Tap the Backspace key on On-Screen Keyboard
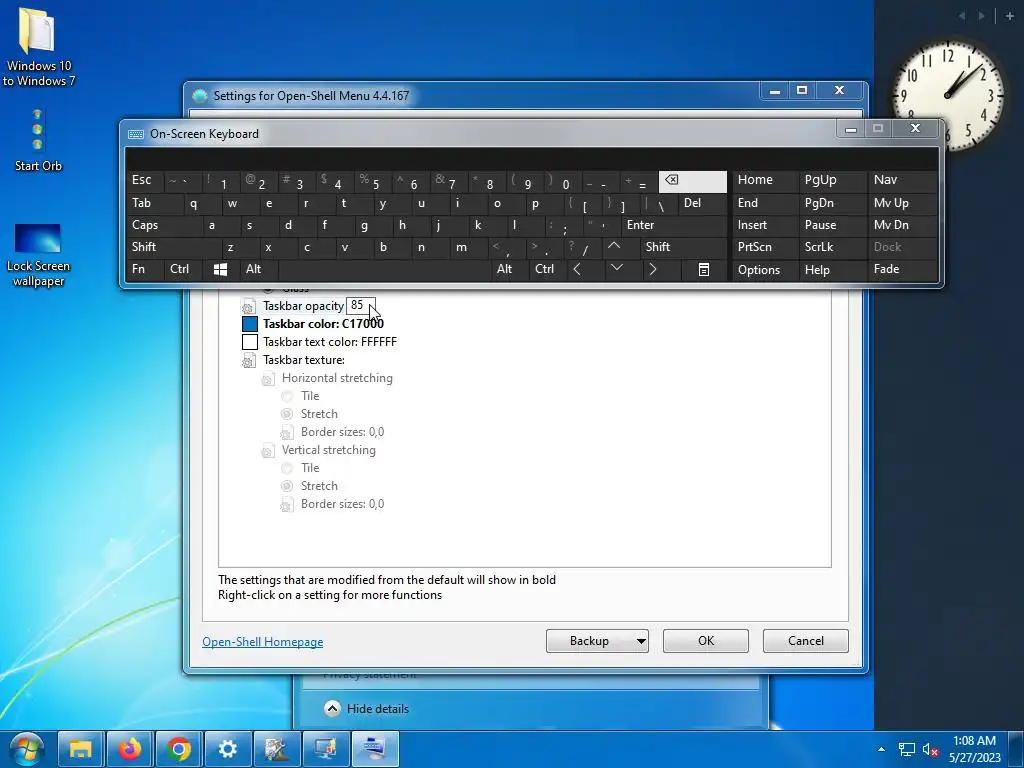Image resolution: width=1024 pixels, height=768 pixels. [x=692, y=181]
